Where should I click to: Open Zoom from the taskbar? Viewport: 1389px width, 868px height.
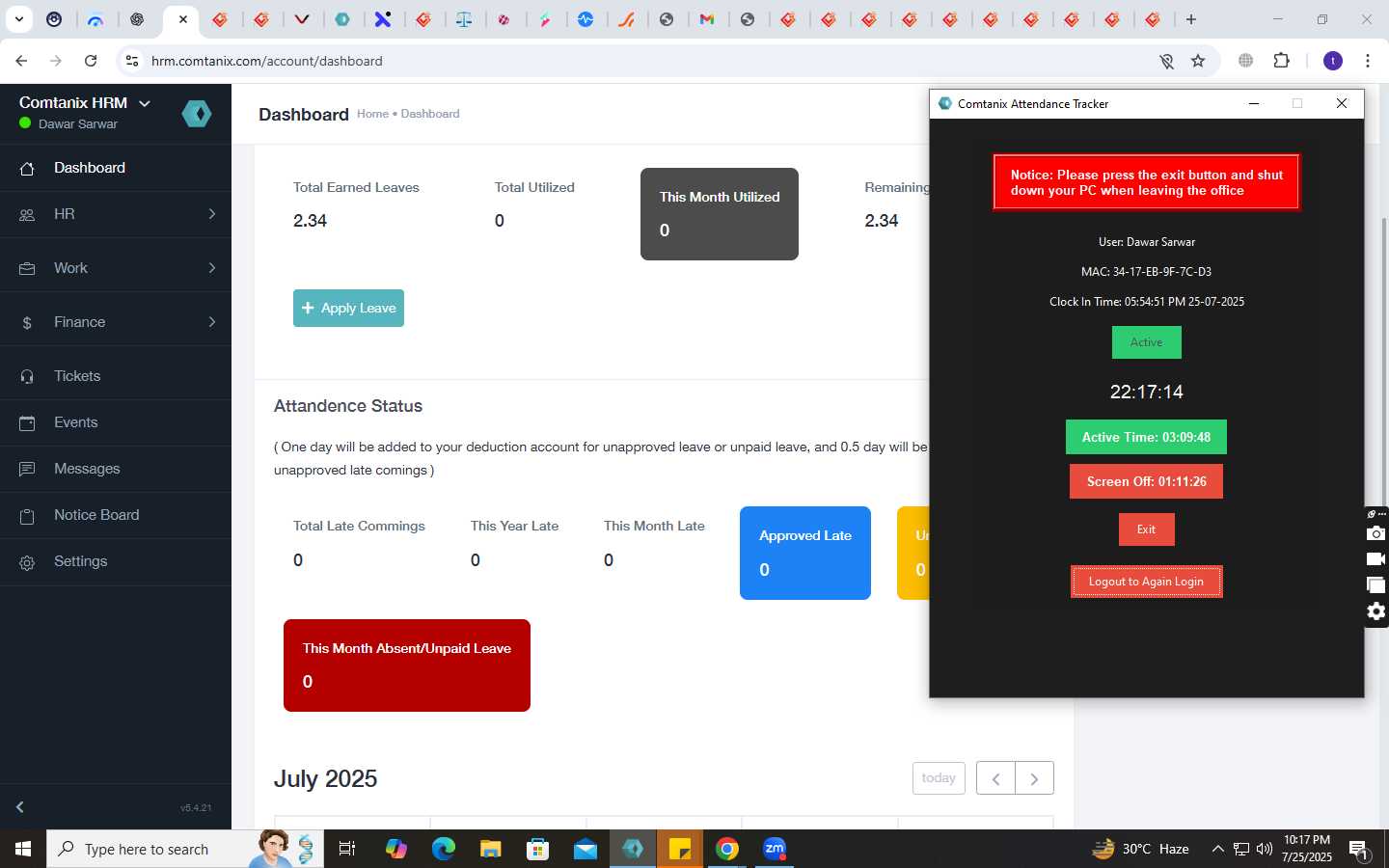coord(775,849)
